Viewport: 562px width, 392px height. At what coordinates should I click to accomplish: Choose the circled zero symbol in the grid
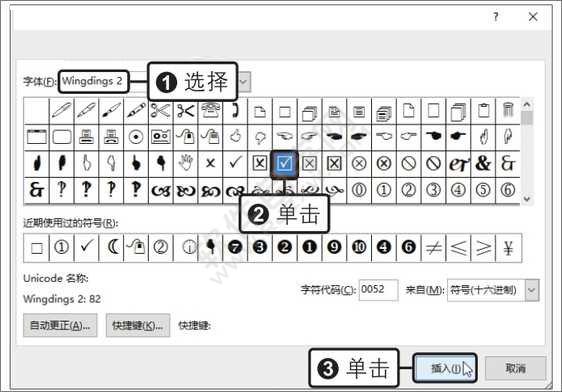(359, 190)
